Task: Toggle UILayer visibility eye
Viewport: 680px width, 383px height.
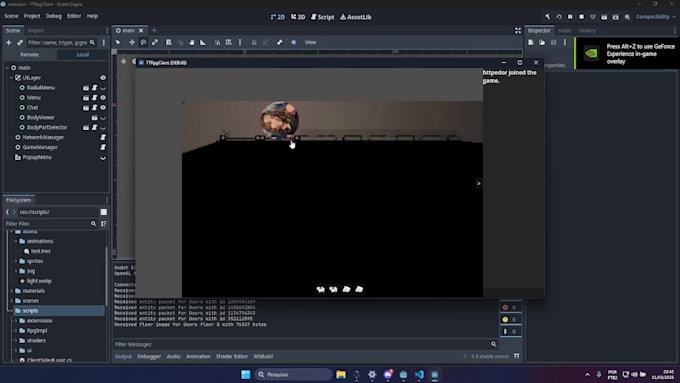Action: [x=103, y=78]
